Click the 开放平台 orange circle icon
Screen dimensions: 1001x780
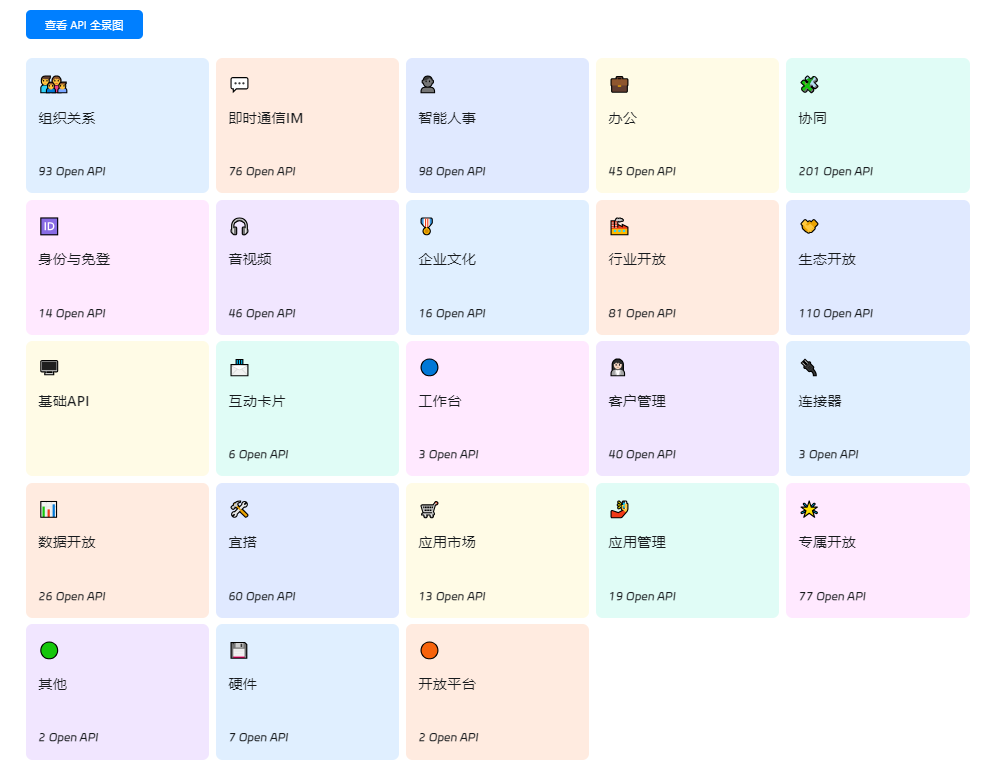pos(430,650)
